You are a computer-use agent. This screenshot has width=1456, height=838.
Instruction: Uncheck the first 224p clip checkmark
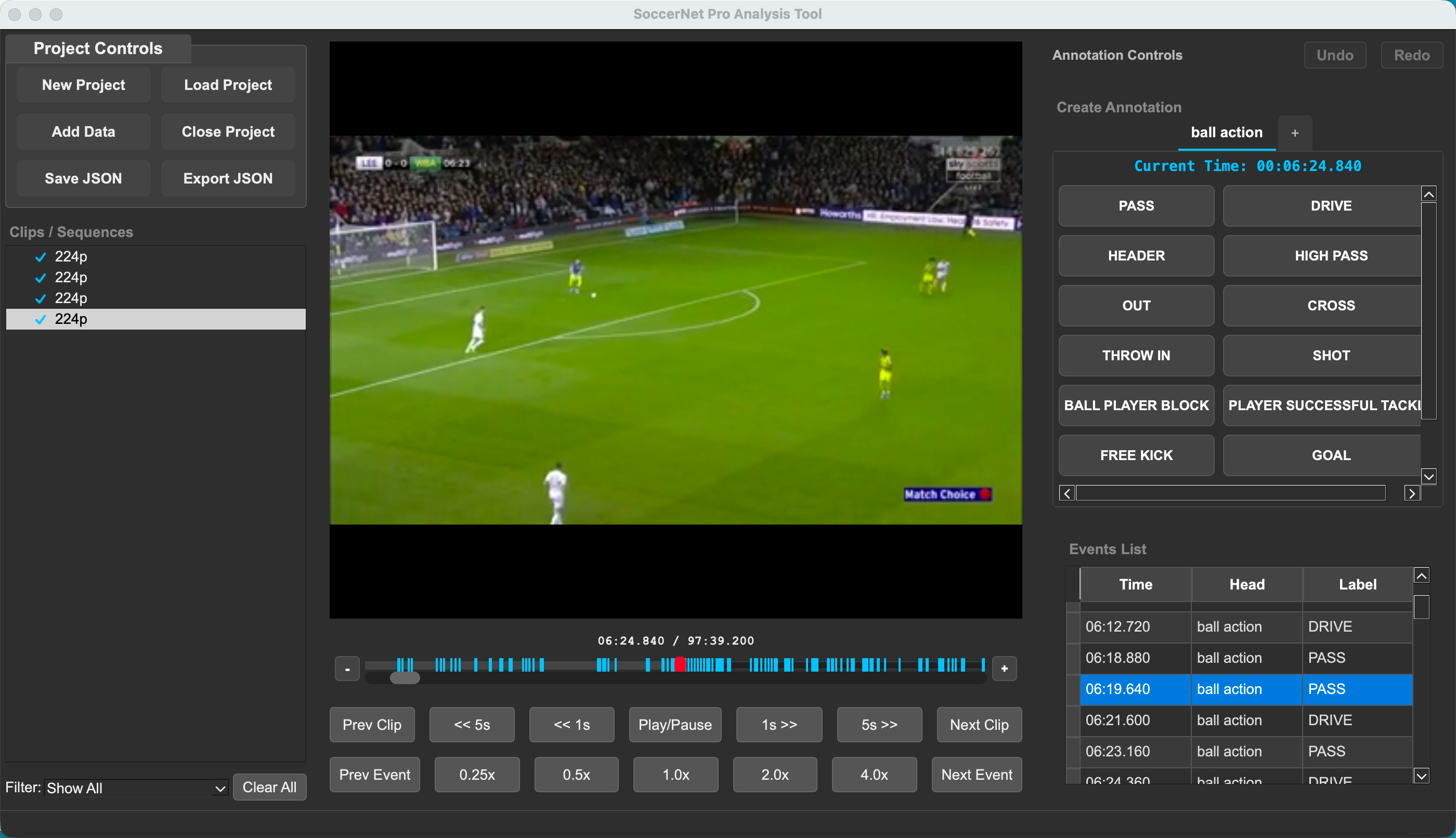40,257
